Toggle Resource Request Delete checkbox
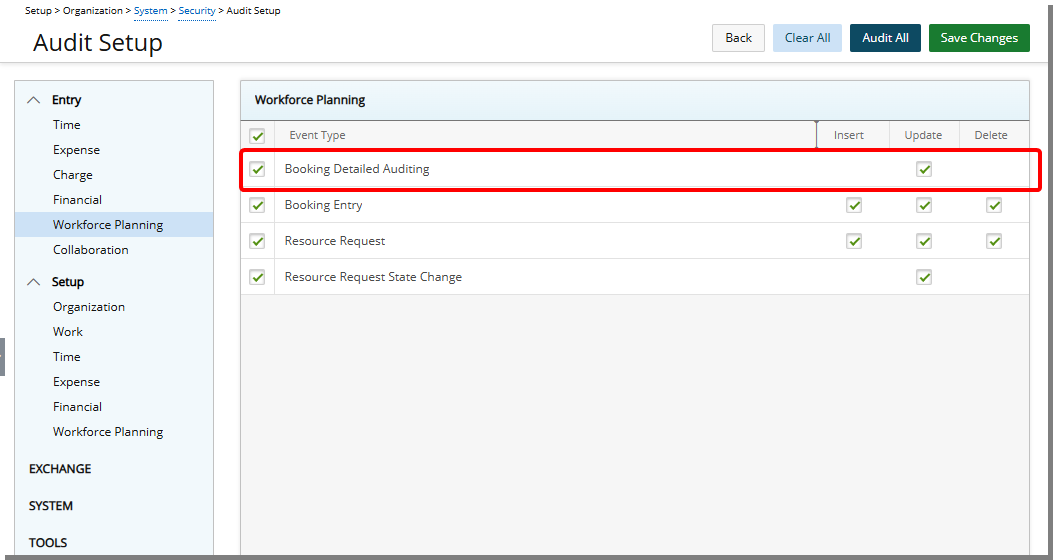Screen dimensions: 1053x560 994,241
